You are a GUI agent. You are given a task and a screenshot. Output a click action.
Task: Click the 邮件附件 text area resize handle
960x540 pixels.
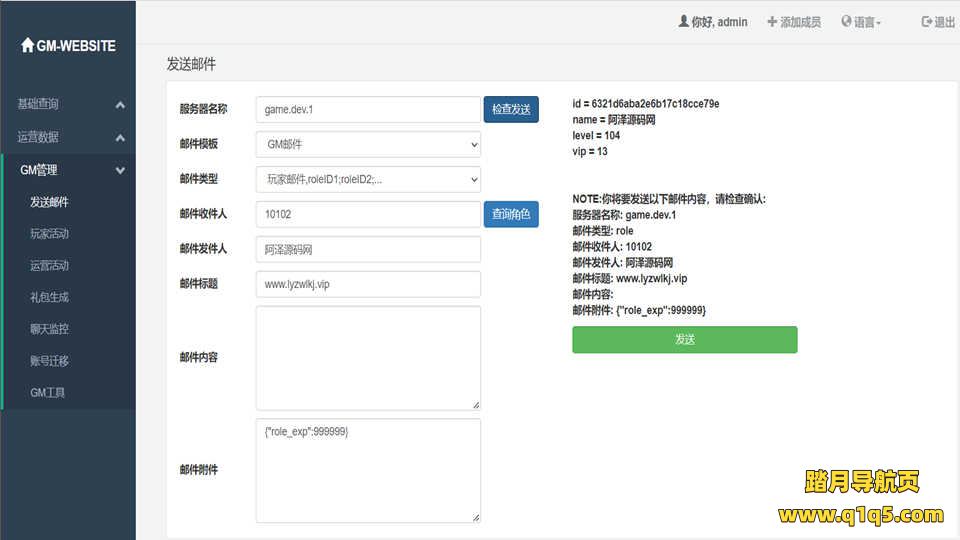tap(476, 517)
